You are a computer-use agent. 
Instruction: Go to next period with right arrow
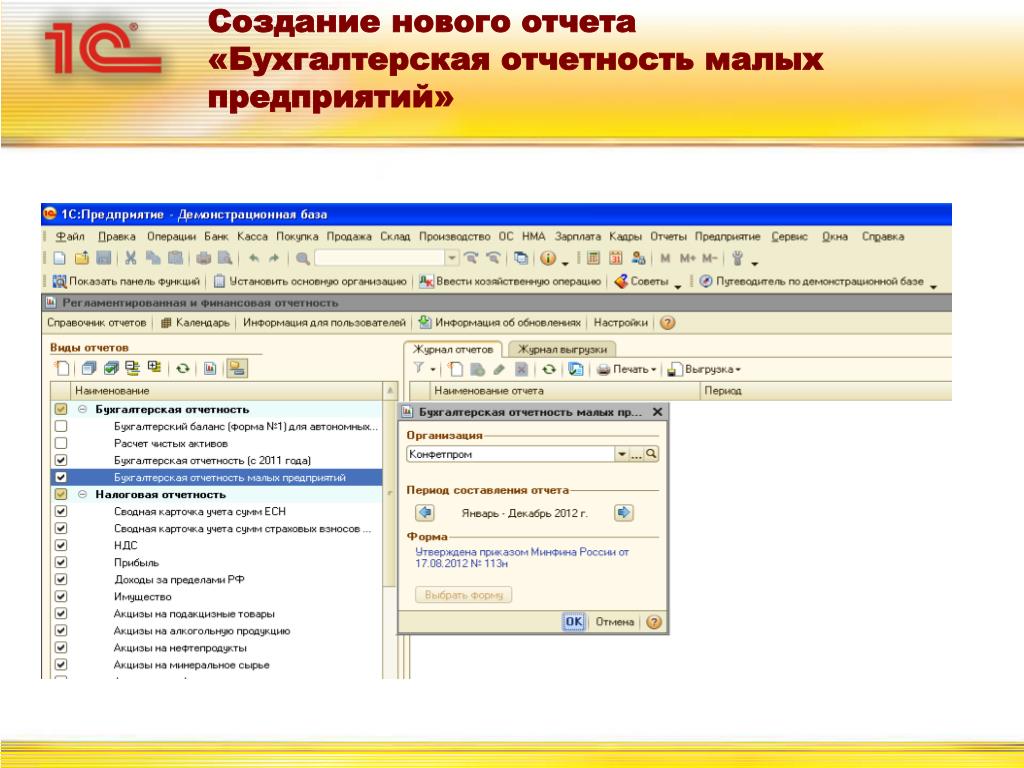(624, 513)
